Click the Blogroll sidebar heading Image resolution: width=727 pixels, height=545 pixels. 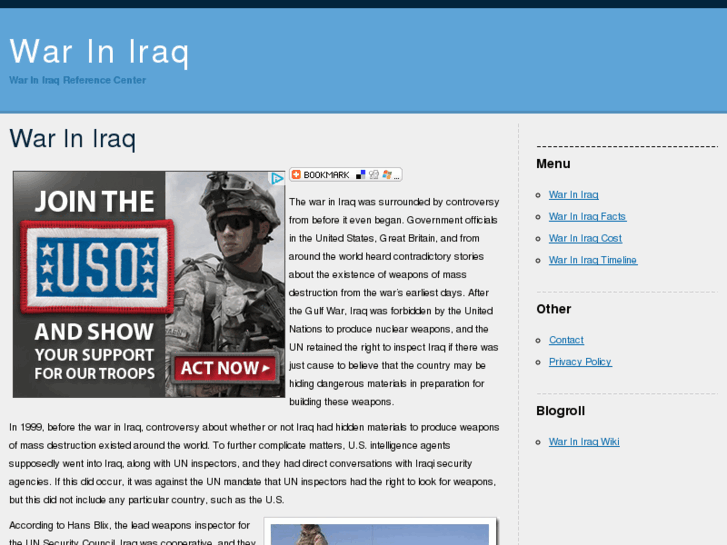click(x=561, y=411)
